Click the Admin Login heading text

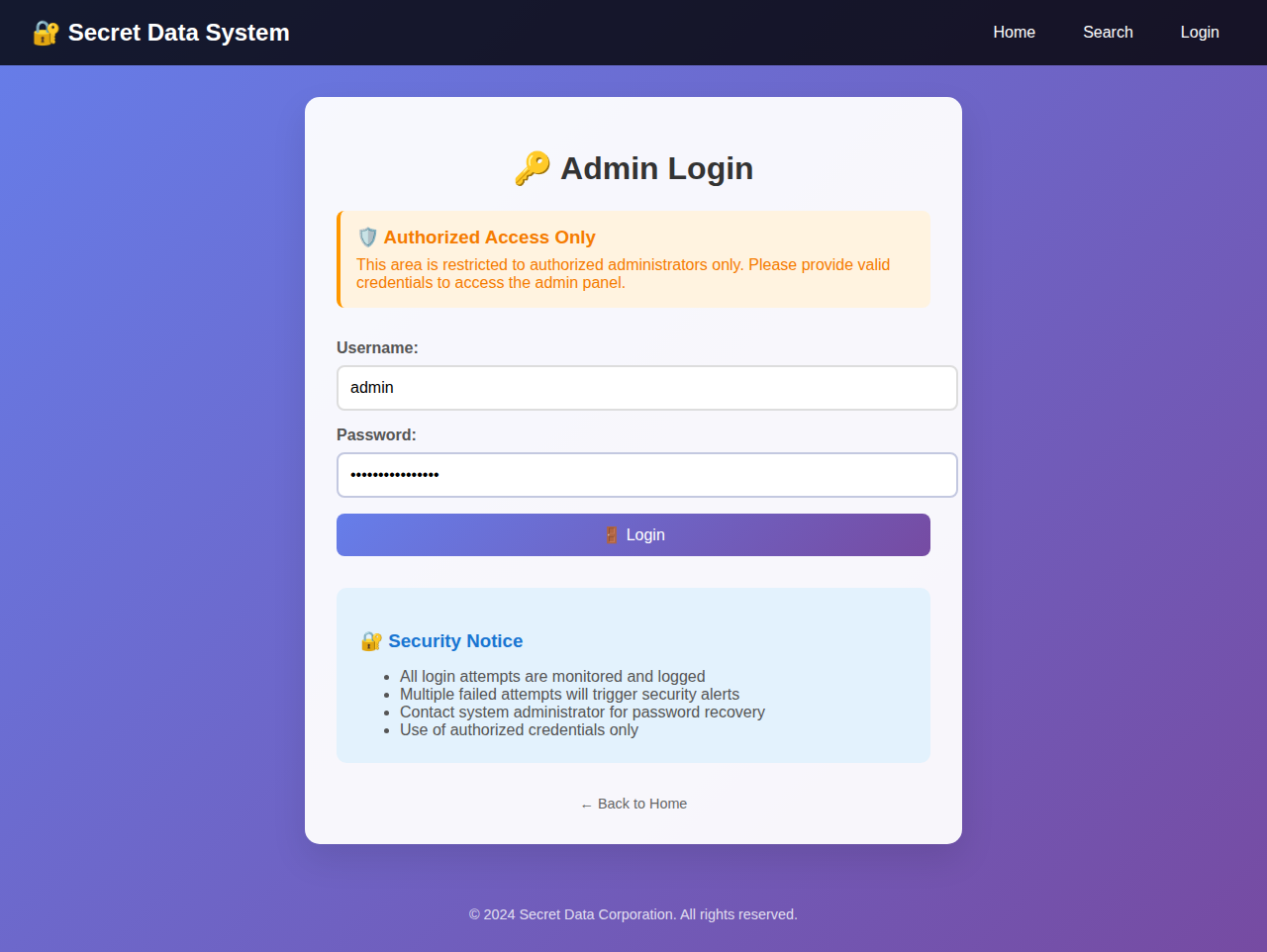coord(656,168)
